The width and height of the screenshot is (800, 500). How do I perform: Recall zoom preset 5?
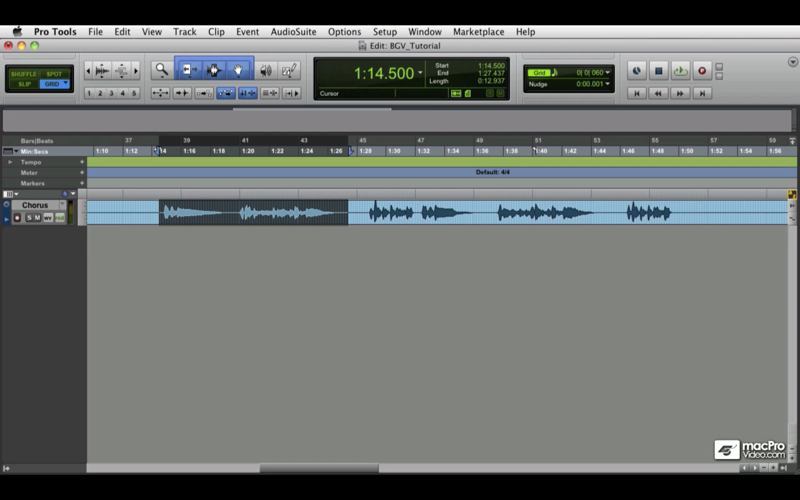click(134, 93)
